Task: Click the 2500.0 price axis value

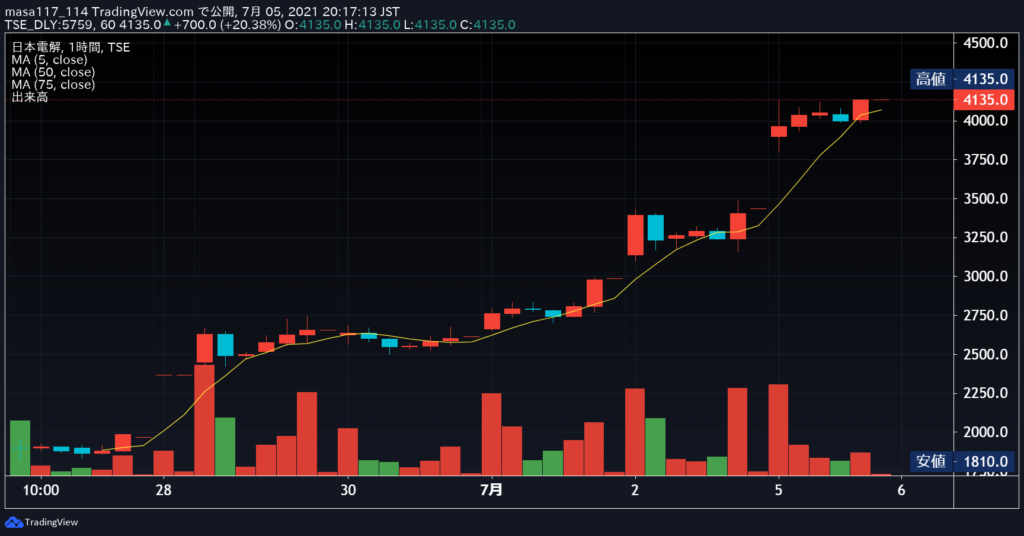Action: (x=985, y=355)
